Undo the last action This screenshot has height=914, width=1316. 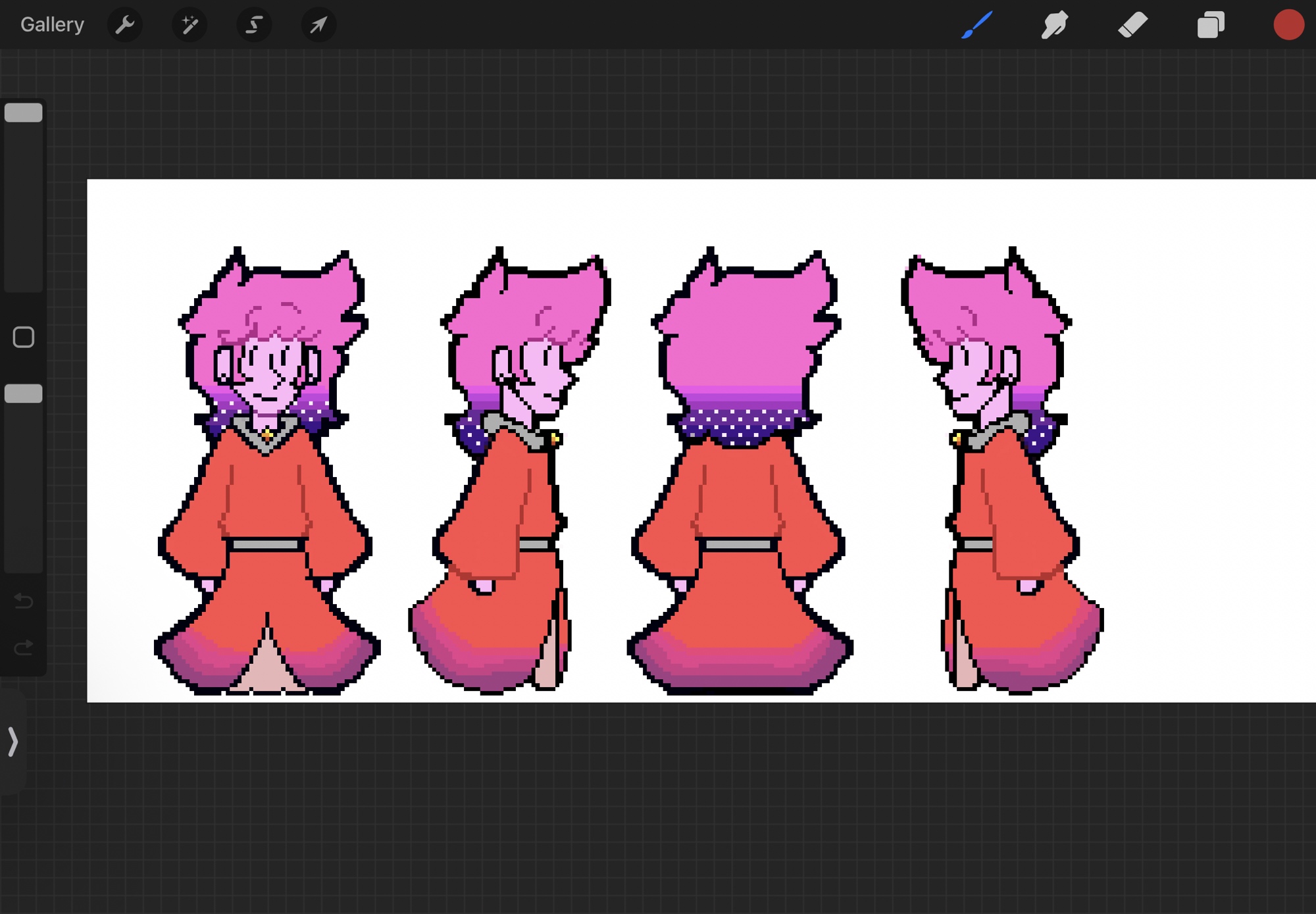[x=24, y=601]
